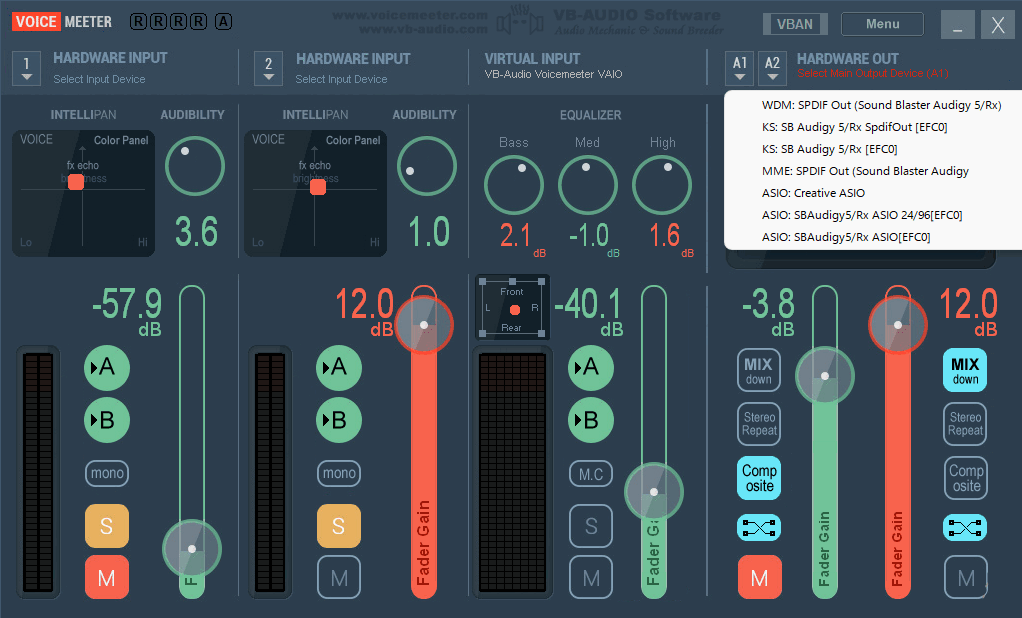Screen dimensions: 1022x618
Task: Disable MIX down on A2 output
Action: coord(965,370)
